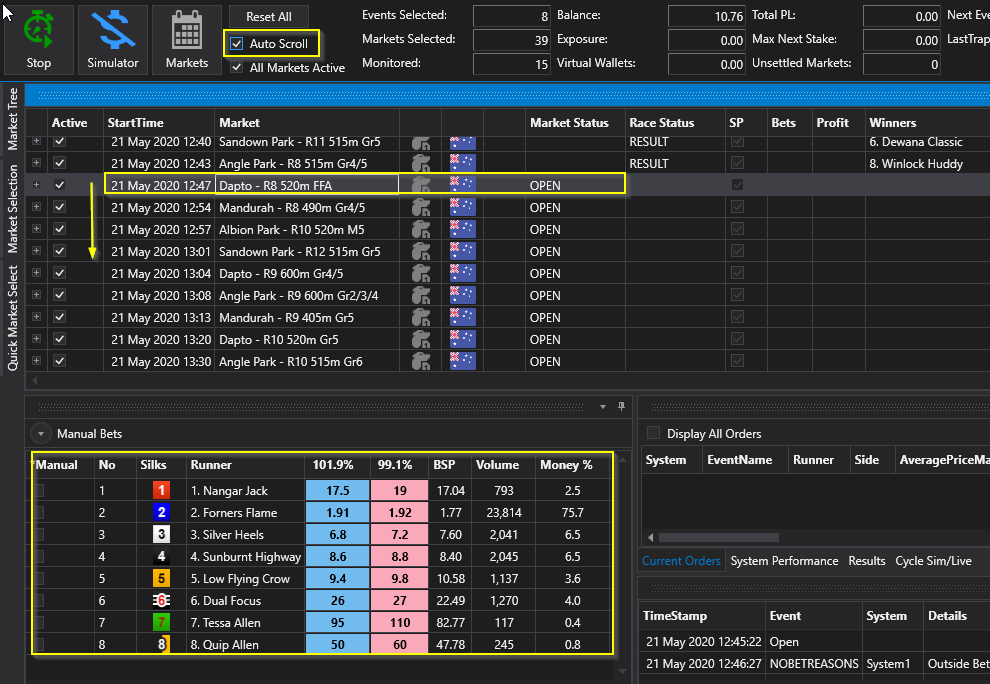Viewport: 990px width, 684px height.
Task: Click Australian flag in Angle Park R10 row
Action: click(x=463, y=361)
